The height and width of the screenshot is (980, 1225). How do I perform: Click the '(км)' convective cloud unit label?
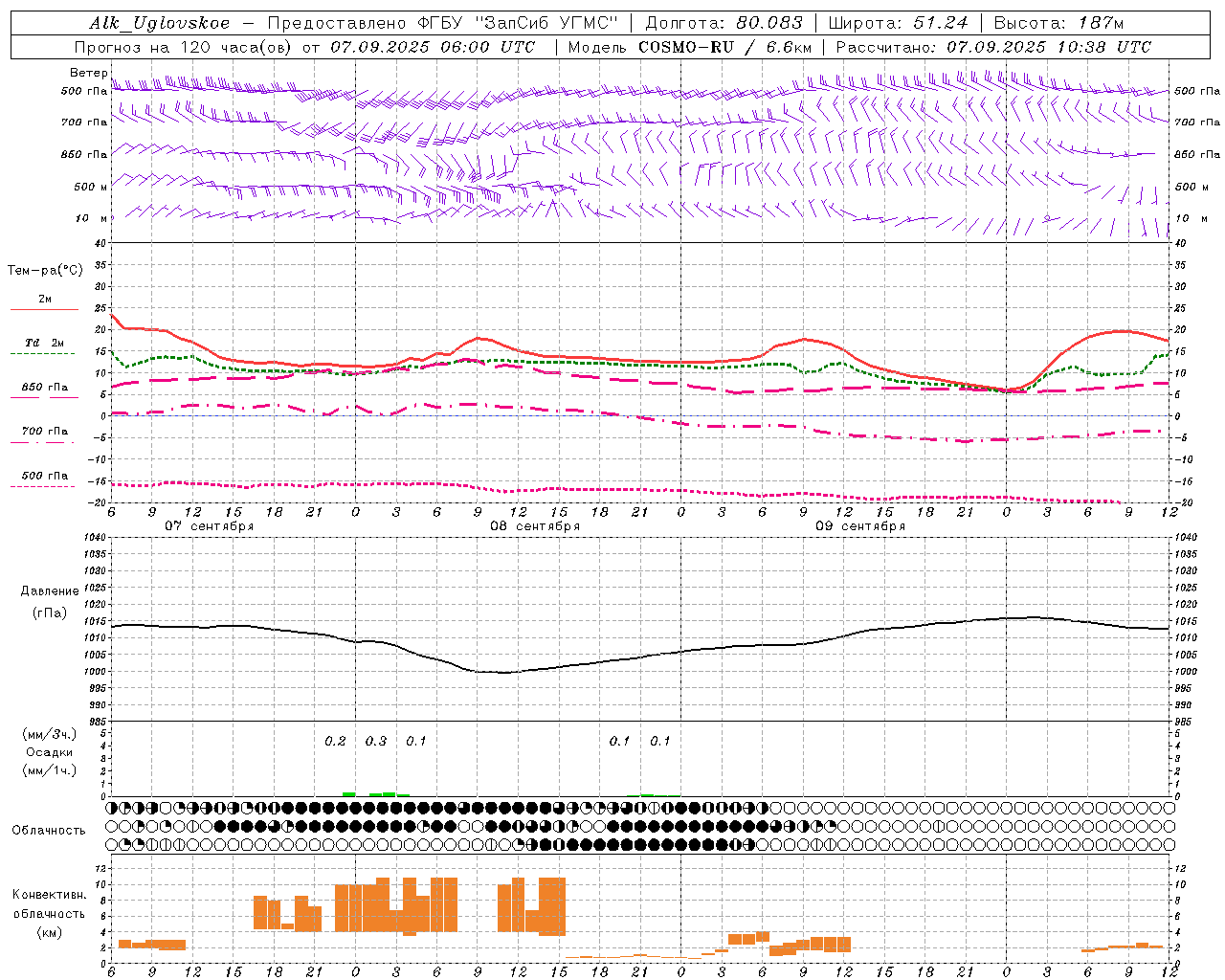(x=50, y=932)
